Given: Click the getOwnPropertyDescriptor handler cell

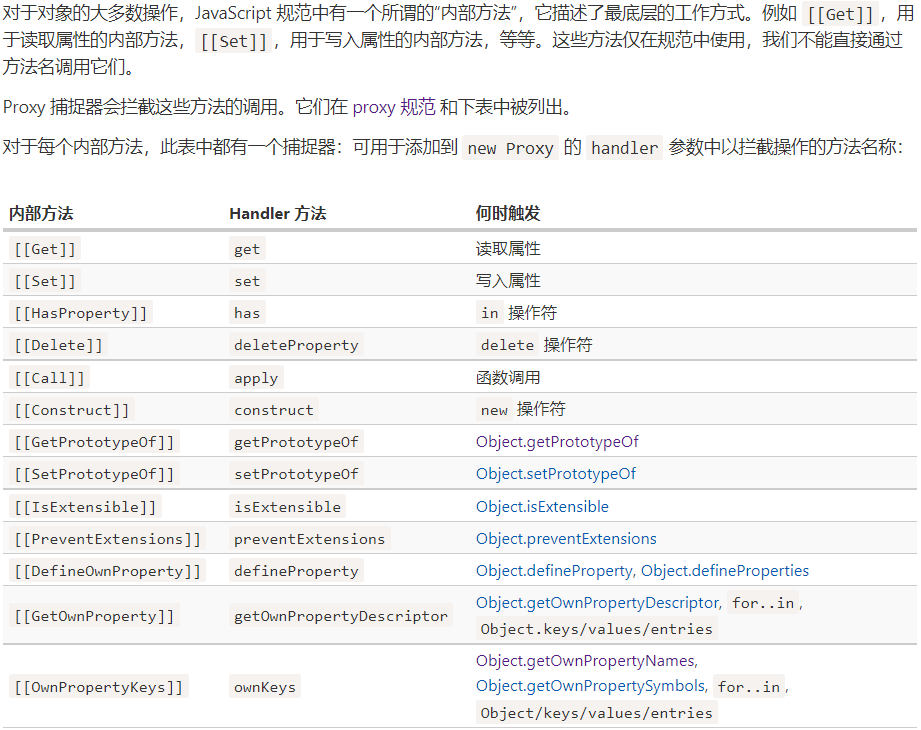Looking at the screenshot, I should (x=341, y=615).
